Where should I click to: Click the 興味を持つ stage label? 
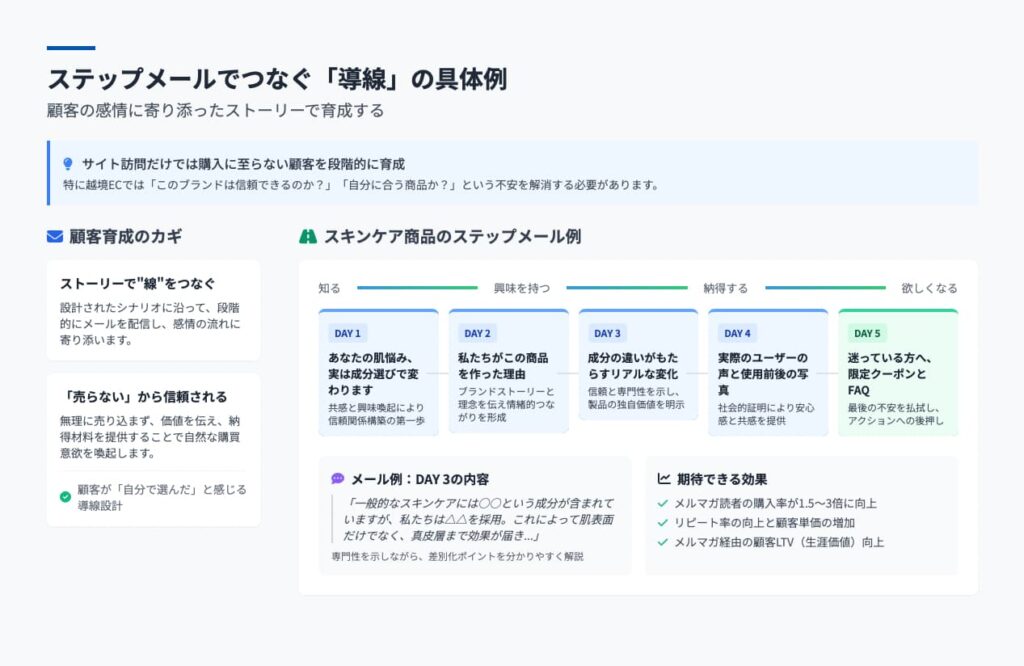tap(521, 288)
